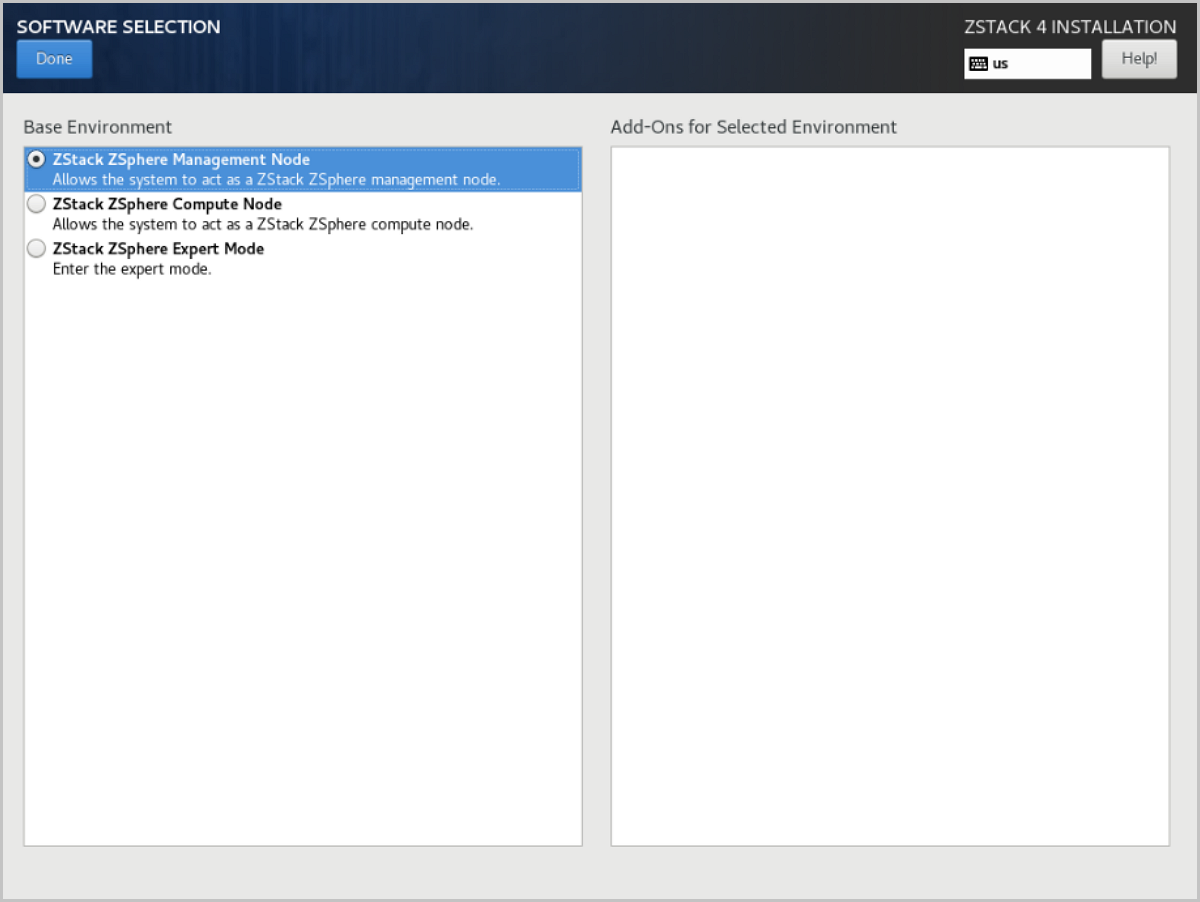Click the "Enter the expert mode." description
This screenshot has height=902, width=1200.
tap(132, 269)
